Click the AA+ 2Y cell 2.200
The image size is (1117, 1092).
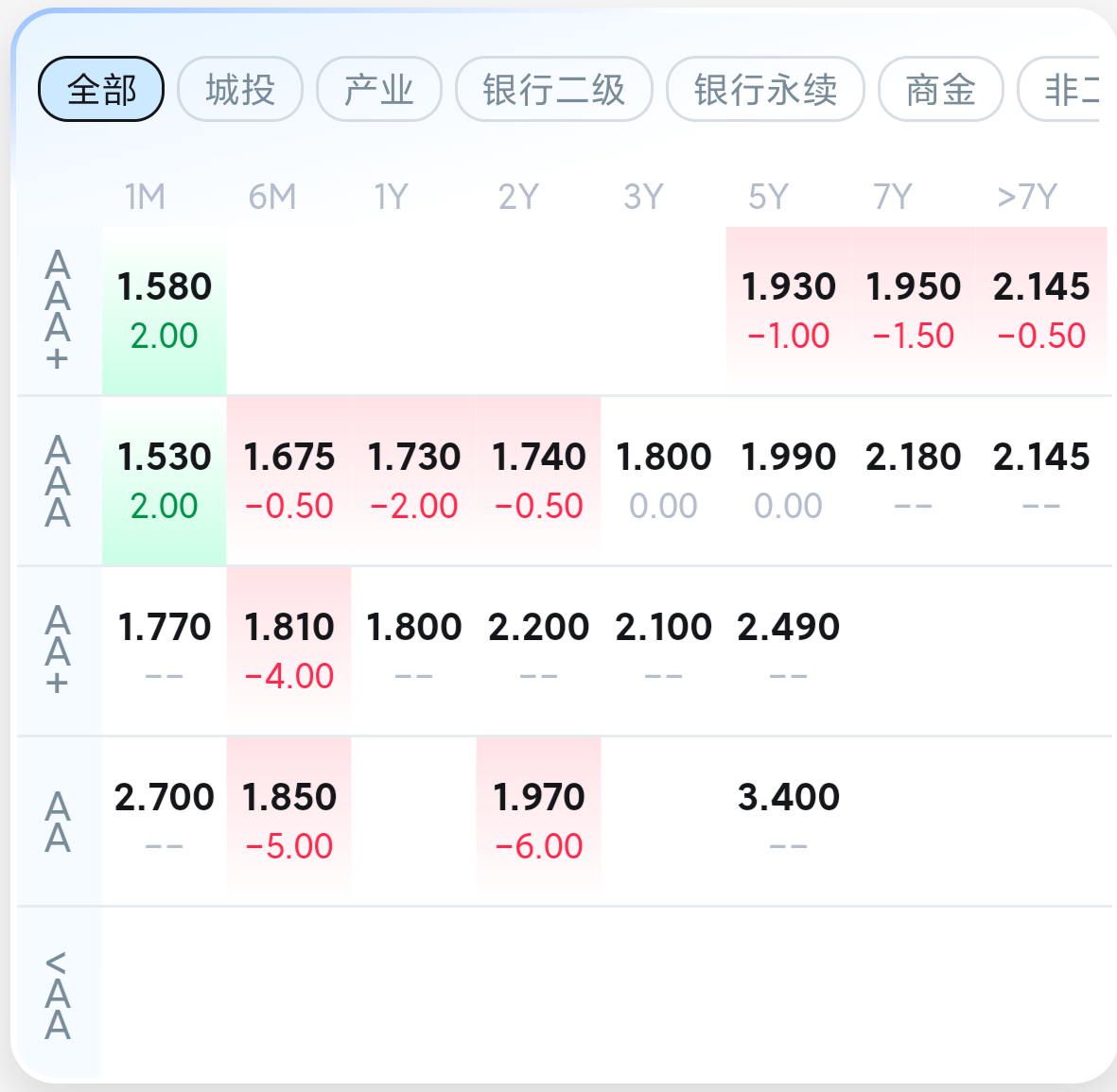pos(539,650)
